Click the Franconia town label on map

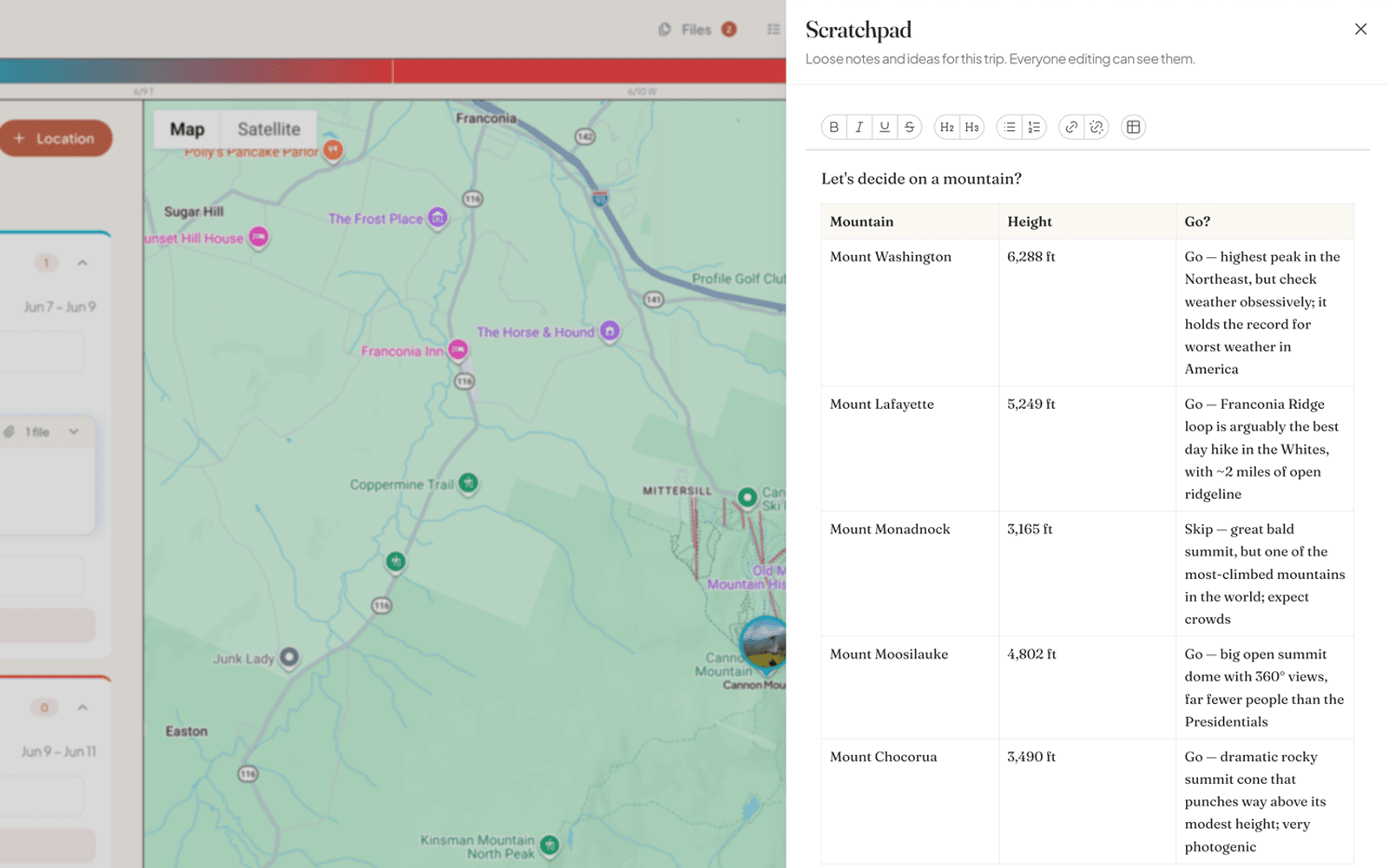click(x=486, y=118)
